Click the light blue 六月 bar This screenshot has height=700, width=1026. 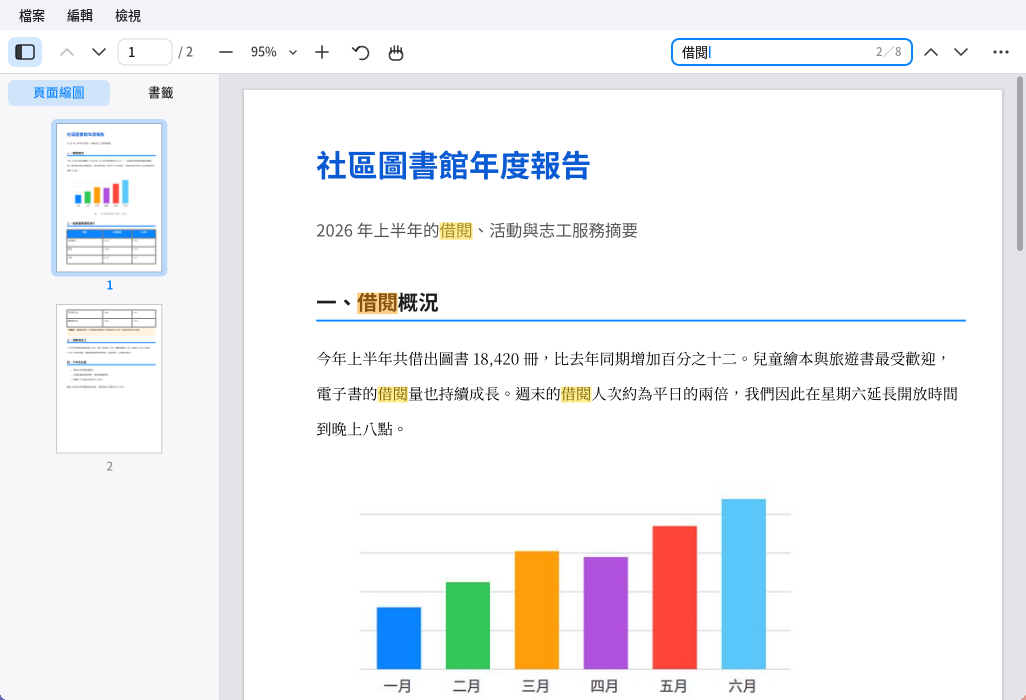tap(743, 584)
